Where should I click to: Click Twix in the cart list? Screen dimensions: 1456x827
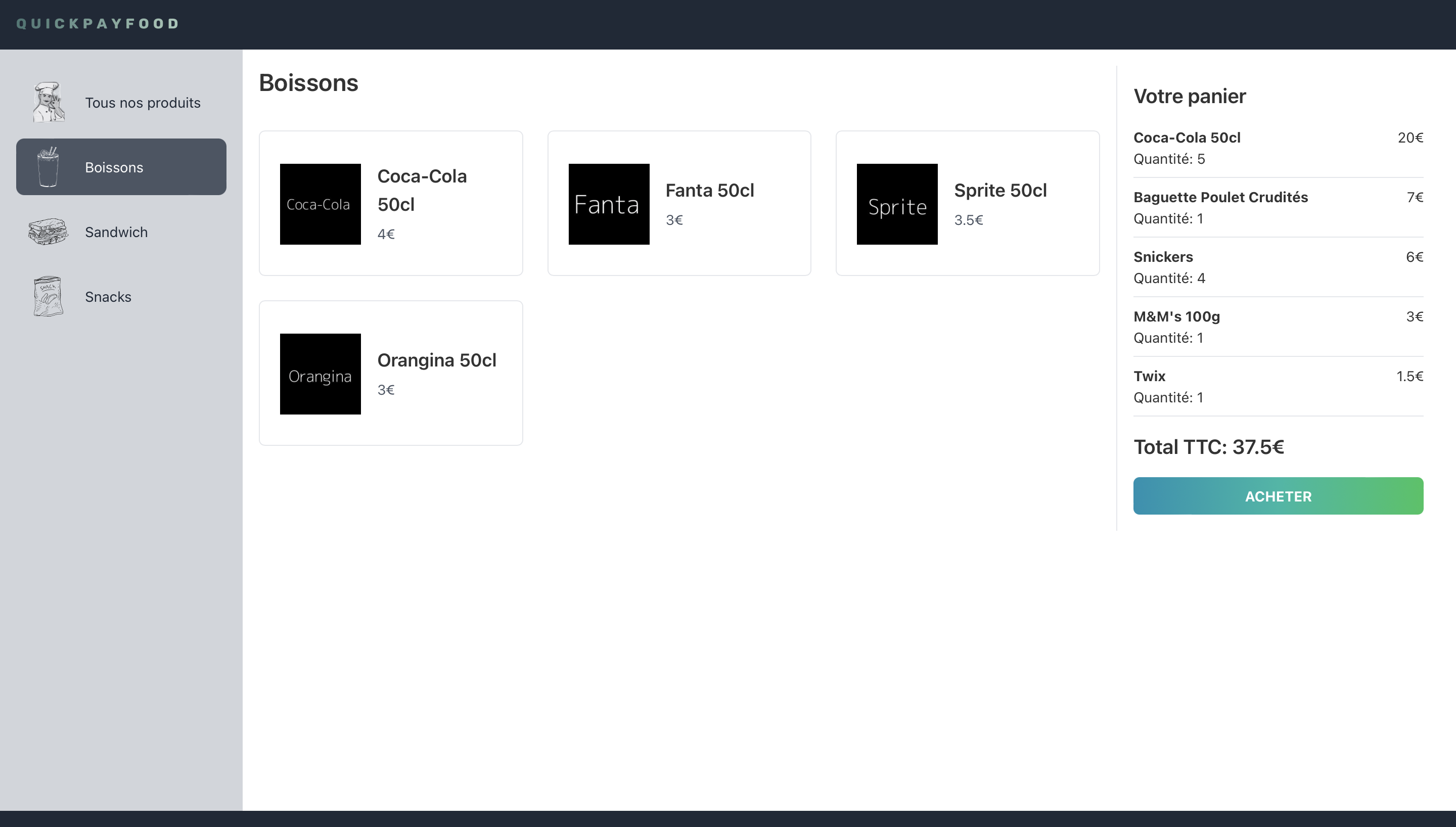pyautogui.click(x=1149, y=376)
